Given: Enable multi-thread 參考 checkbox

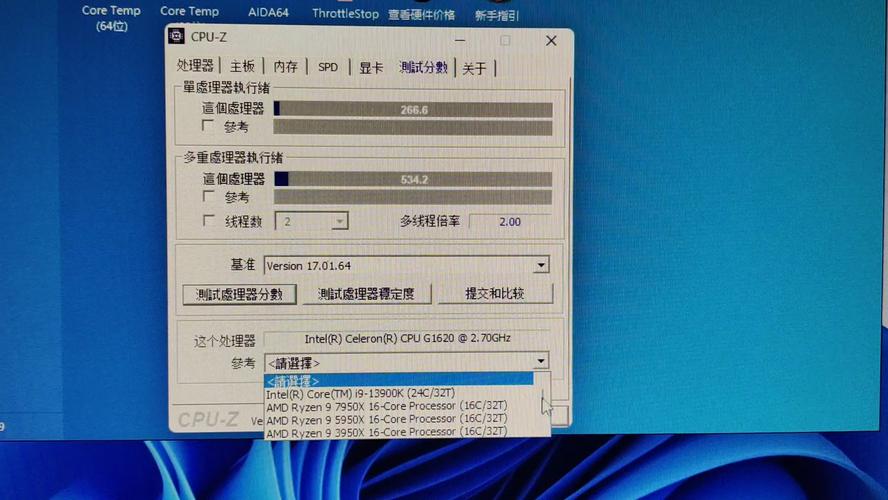Looking at the screenshot, I should point(209,196).
